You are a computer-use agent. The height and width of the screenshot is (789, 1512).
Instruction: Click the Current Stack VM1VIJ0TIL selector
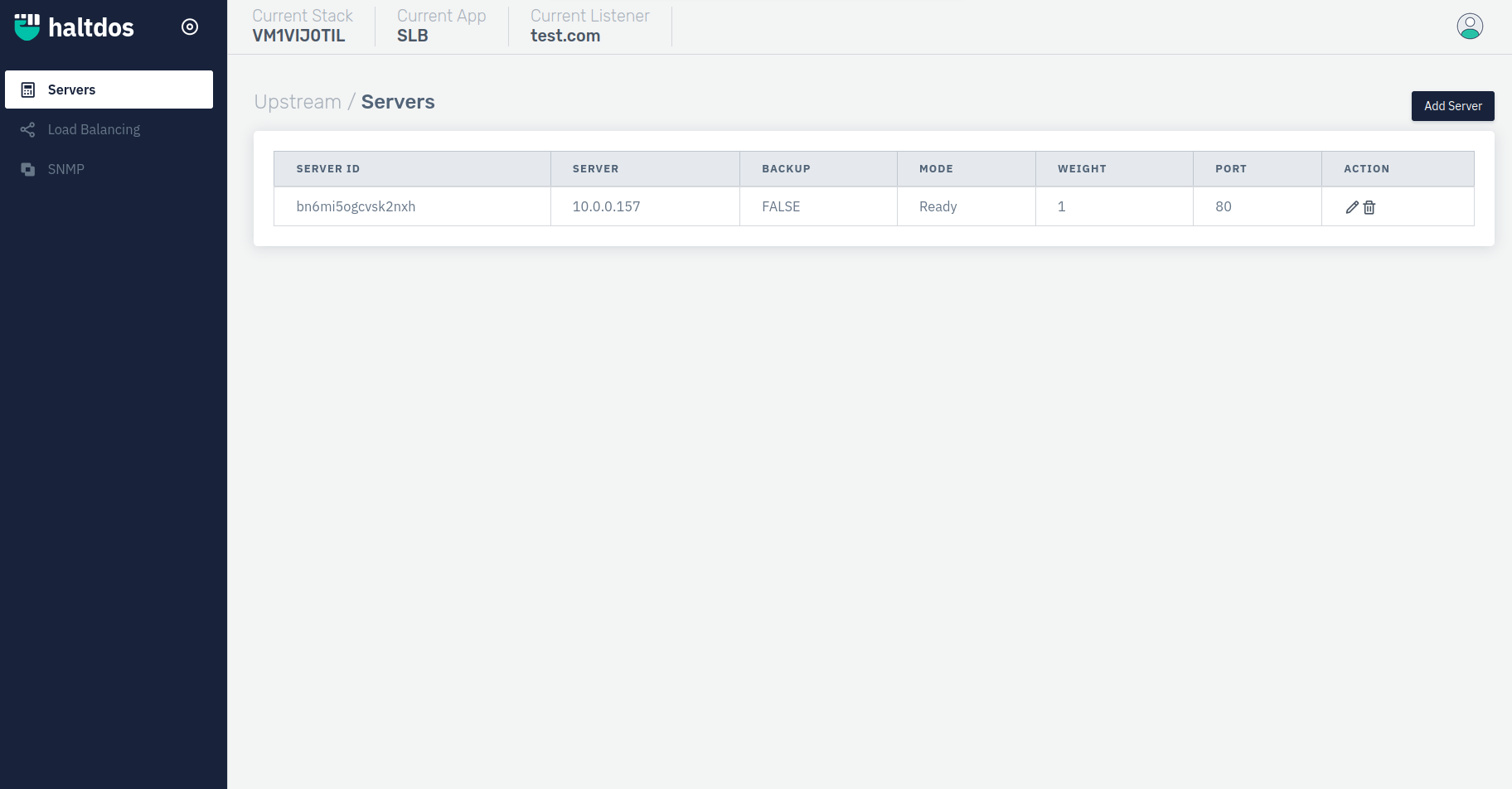pyautogui.click(x=303, y=26)
